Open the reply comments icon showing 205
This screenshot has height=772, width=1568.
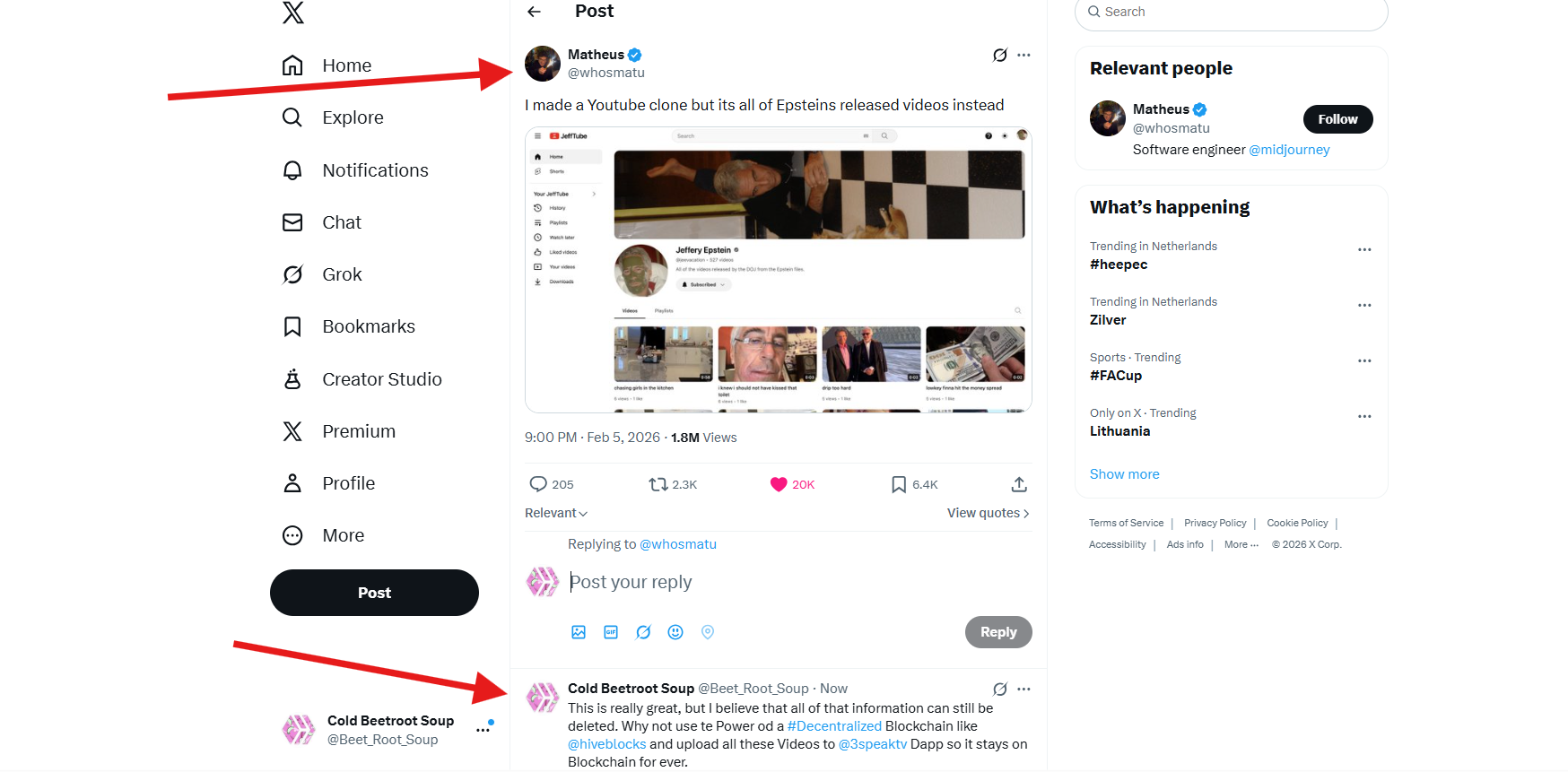pyautogui.click(x=538, y=484)
